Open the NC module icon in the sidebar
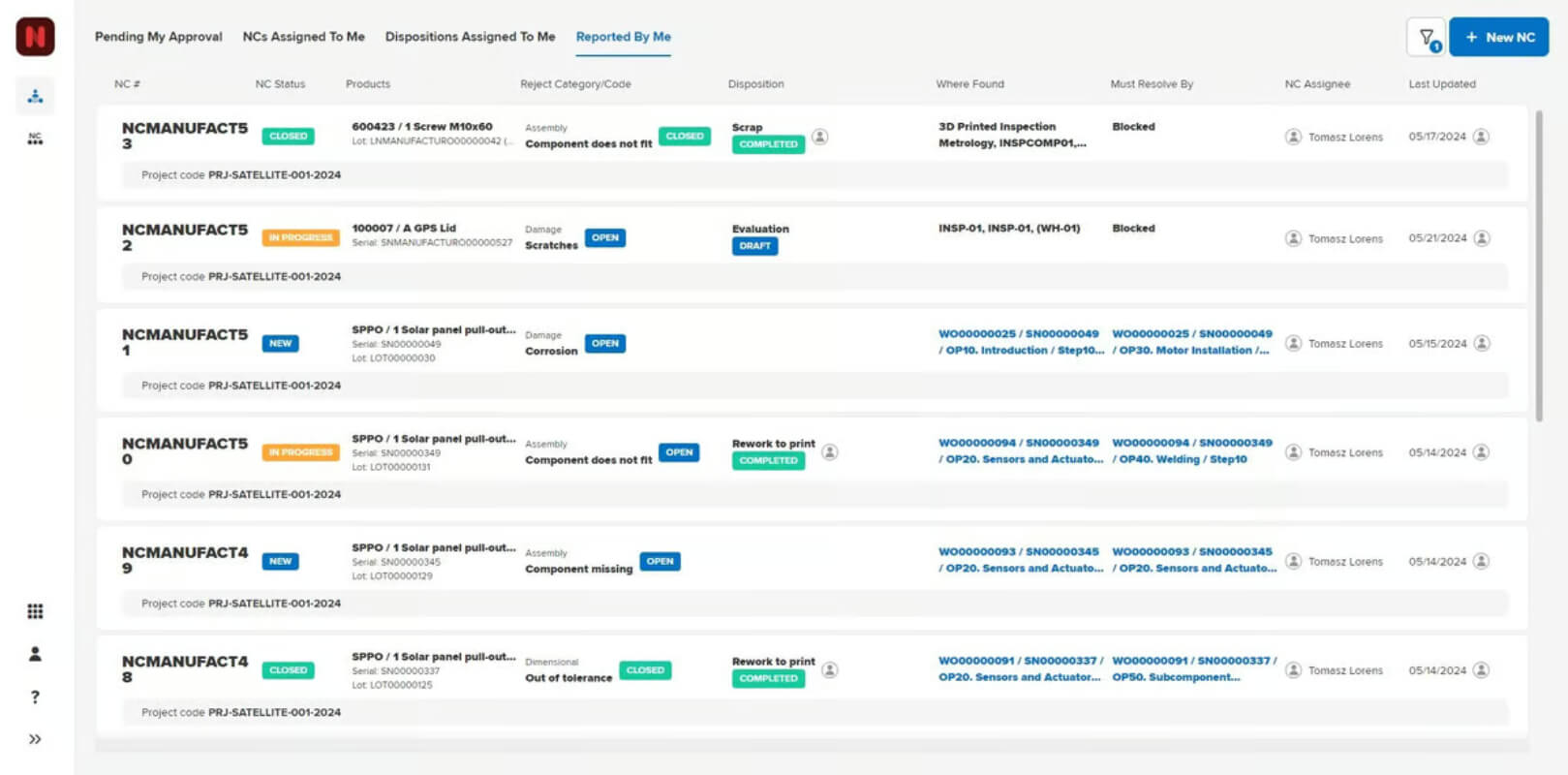The width and height of the screenshot is (1568, 775). 35,139
